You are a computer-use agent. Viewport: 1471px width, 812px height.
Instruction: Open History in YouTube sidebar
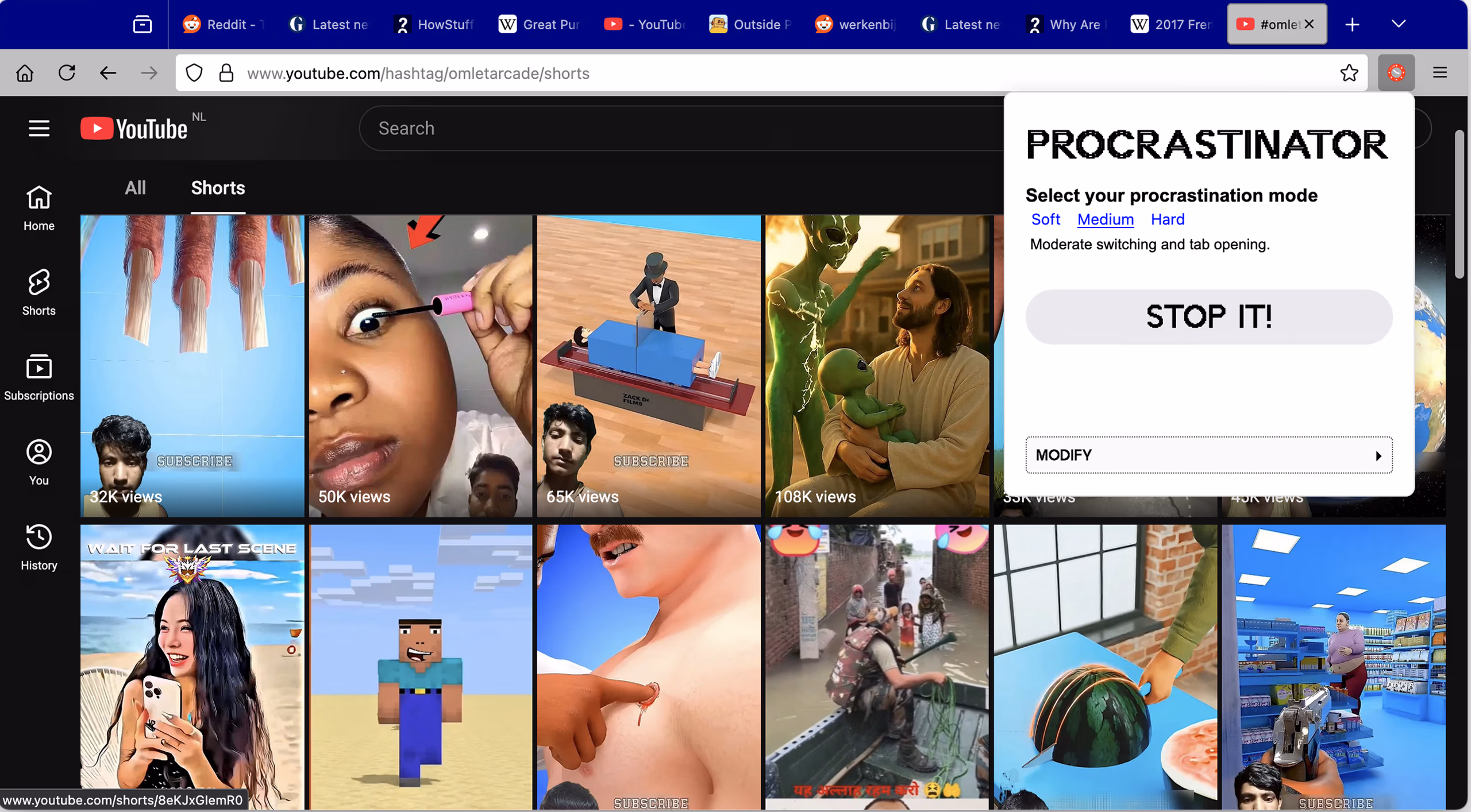tap(38, 547)
